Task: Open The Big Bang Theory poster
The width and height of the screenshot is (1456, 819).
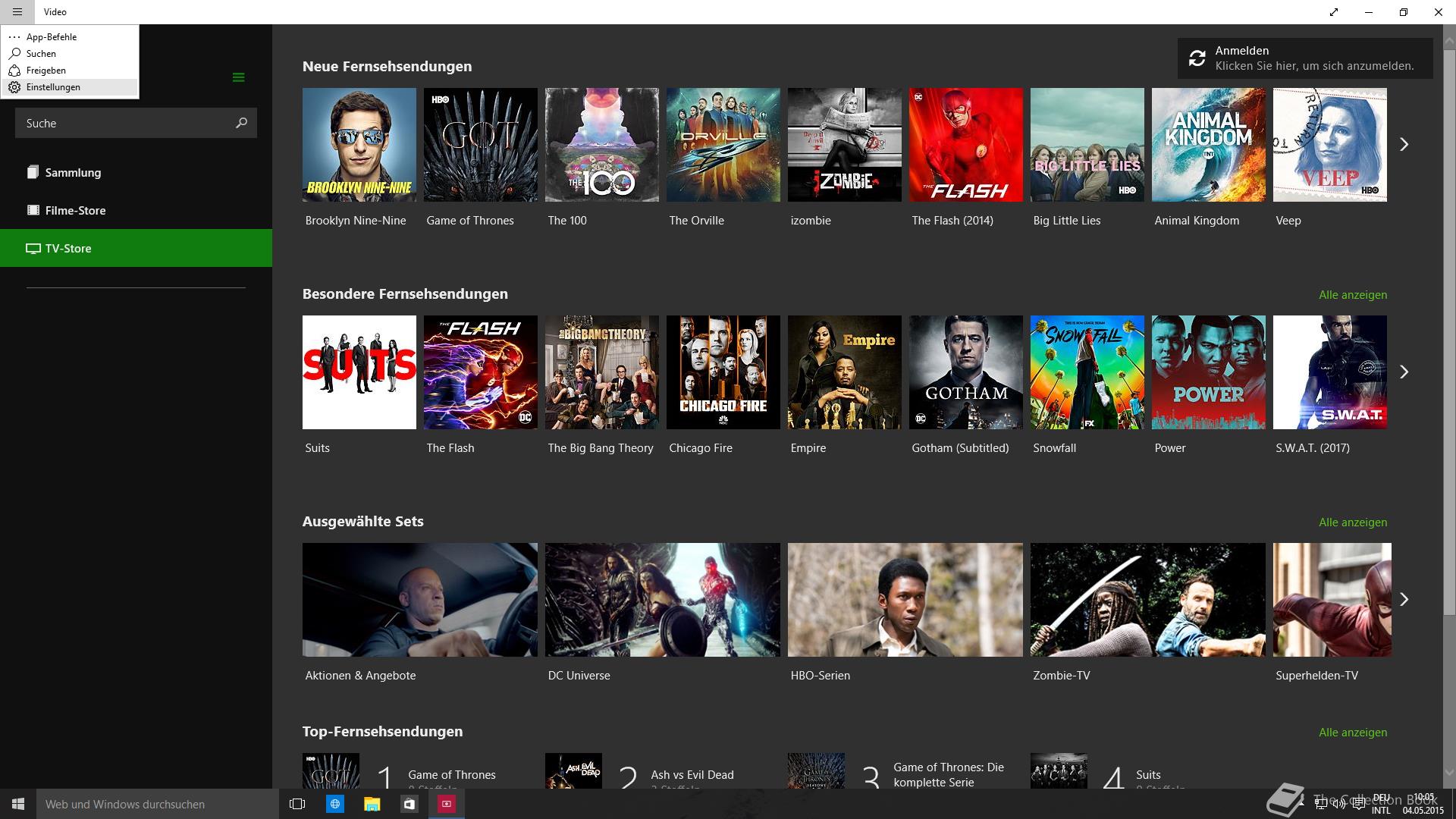Action: tap(602, 372)
